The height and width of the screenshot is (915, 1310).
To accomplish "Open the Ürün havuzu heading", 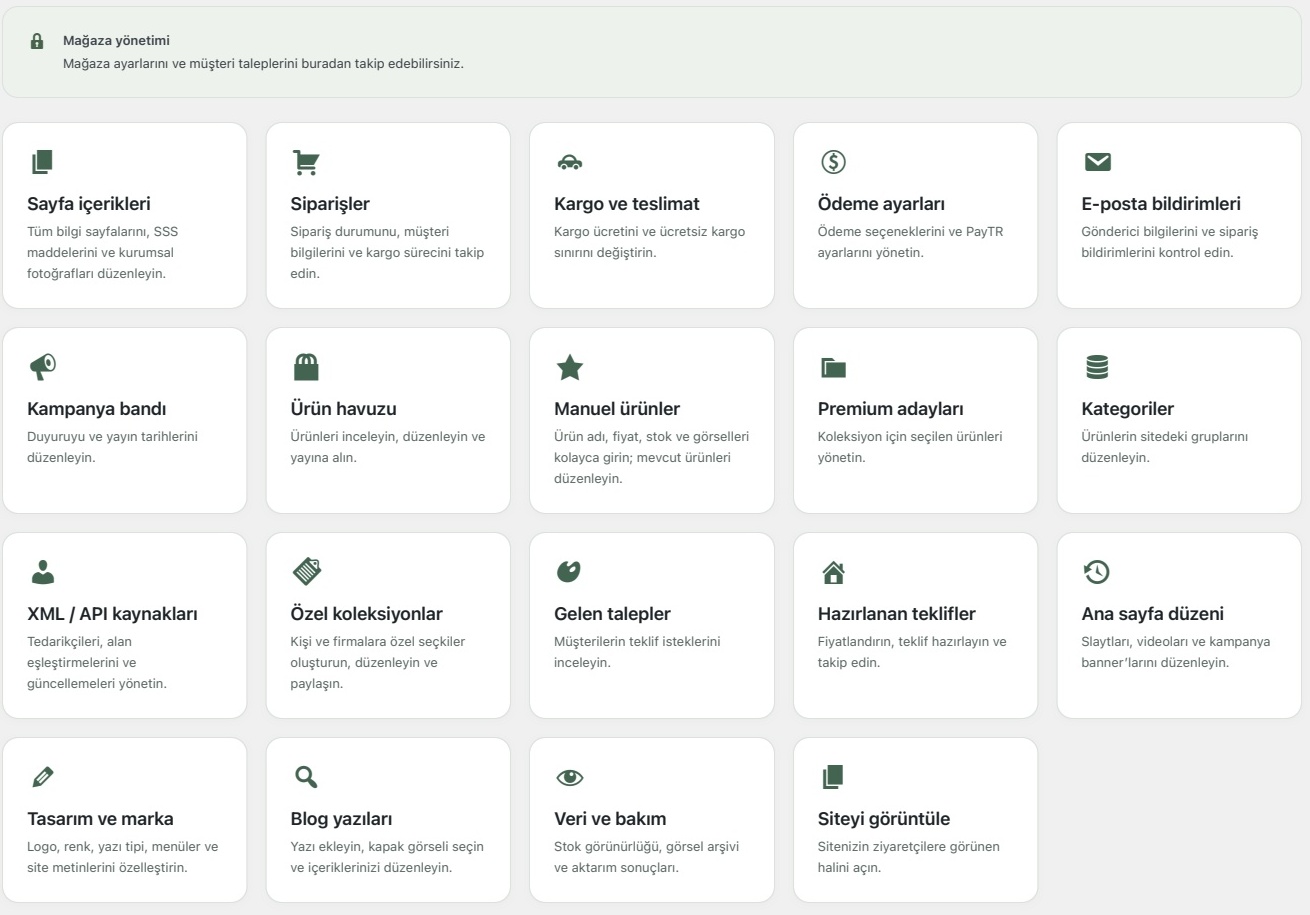I will pos(344,409).
